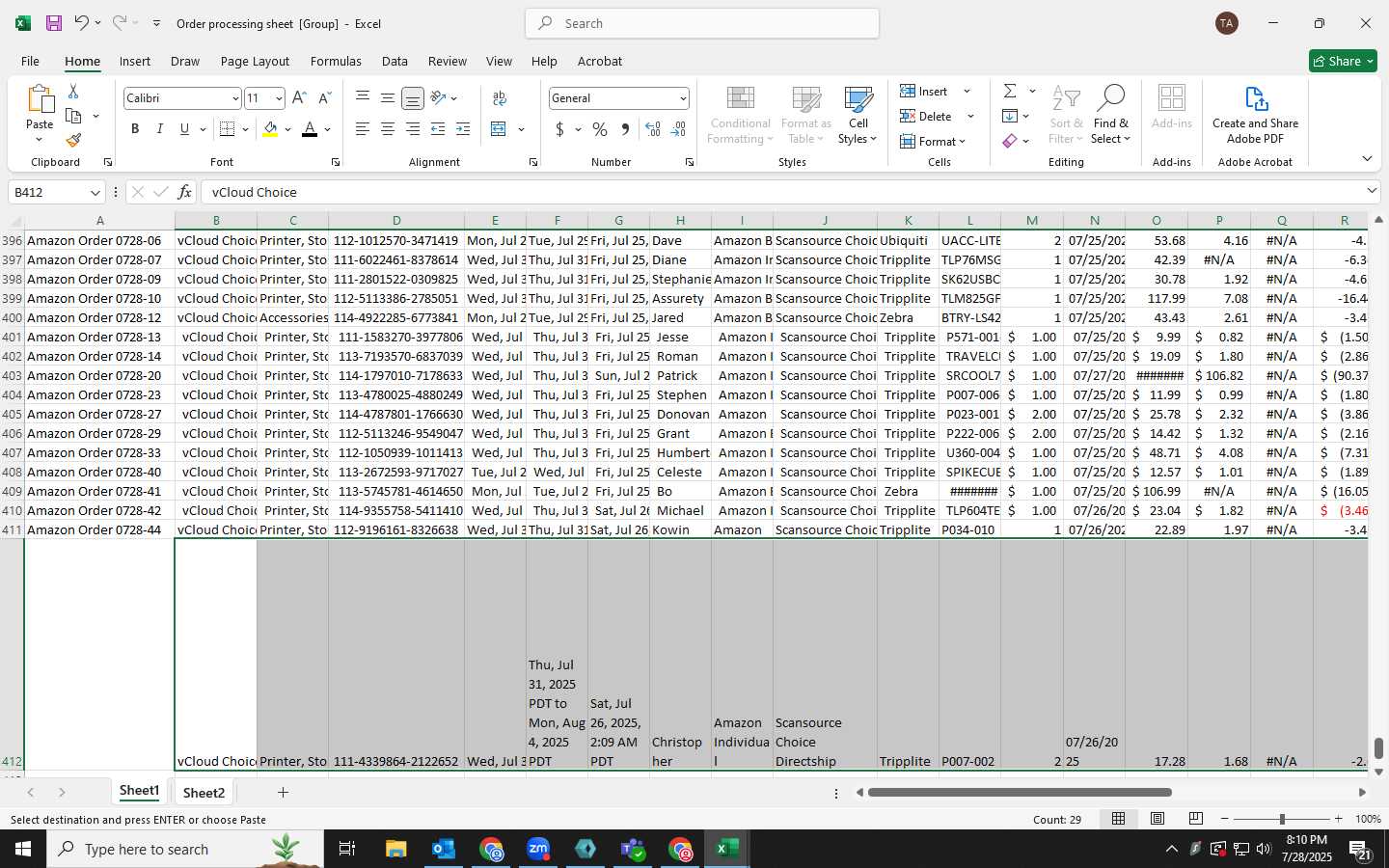
Task: Click the Orientation text angle icon
Action: (438, 97)
